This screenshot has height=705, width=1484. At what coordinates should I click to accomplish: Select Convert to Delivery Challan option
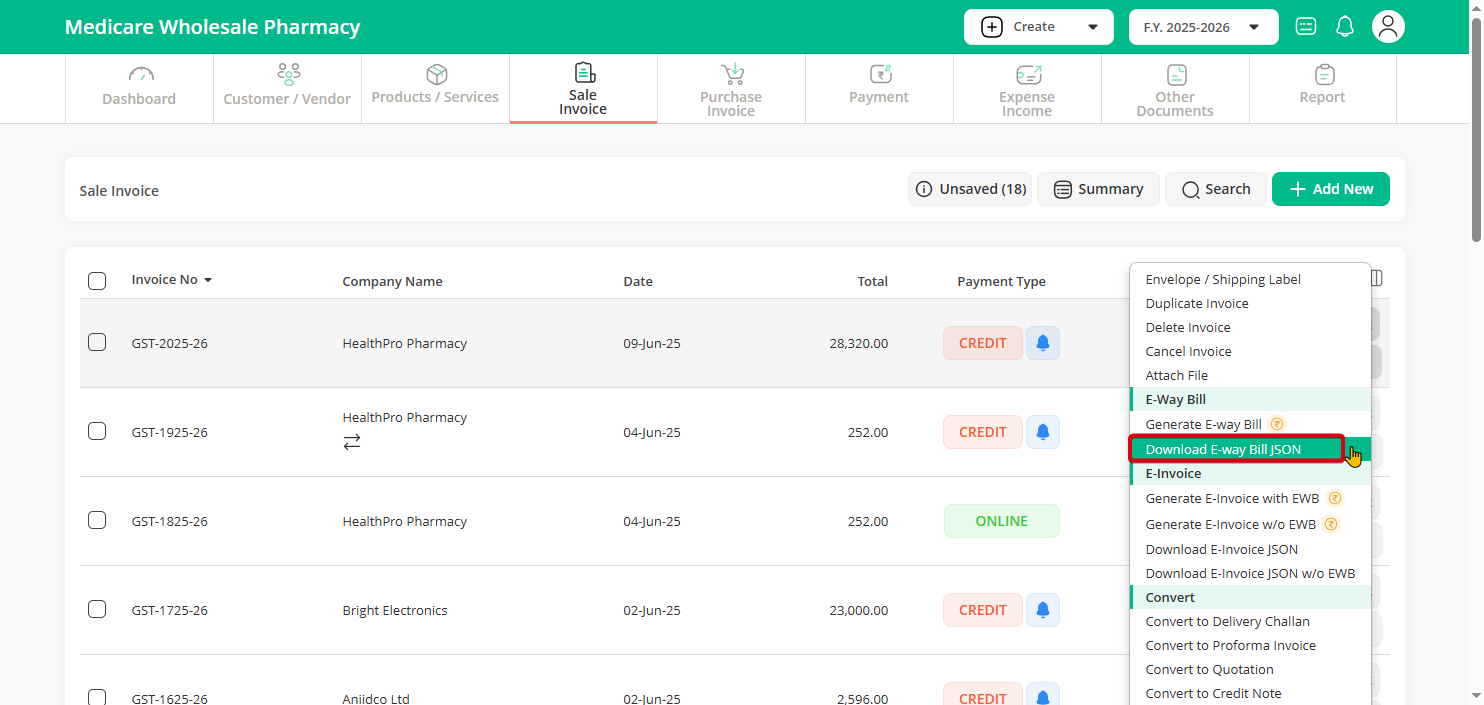tap(1227, 621)
